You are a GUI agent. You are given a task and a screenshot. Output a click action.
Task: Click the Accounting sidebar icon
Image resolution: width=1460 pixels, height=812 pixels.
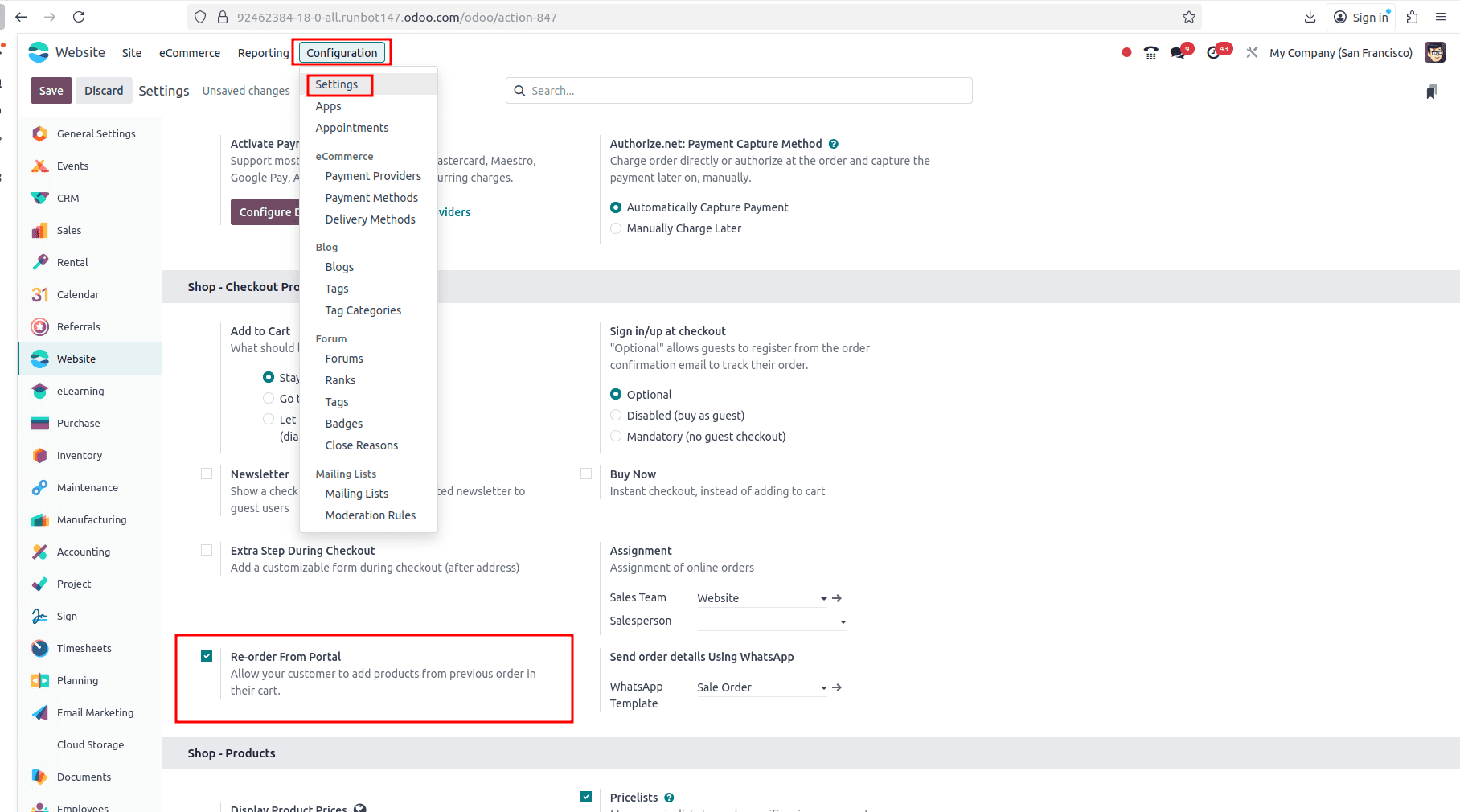click(x=39, y=552)
